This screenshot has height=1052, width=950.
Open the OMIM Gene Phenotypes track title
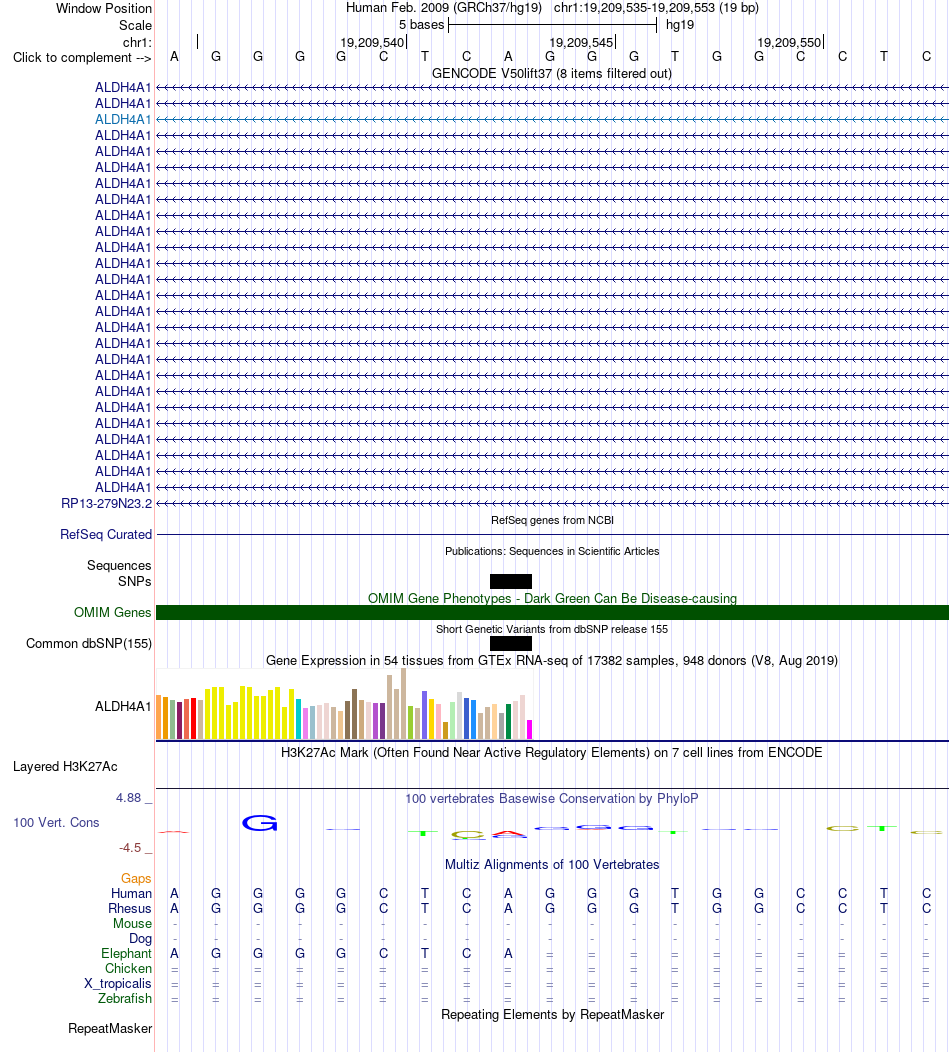coord(552,598)
